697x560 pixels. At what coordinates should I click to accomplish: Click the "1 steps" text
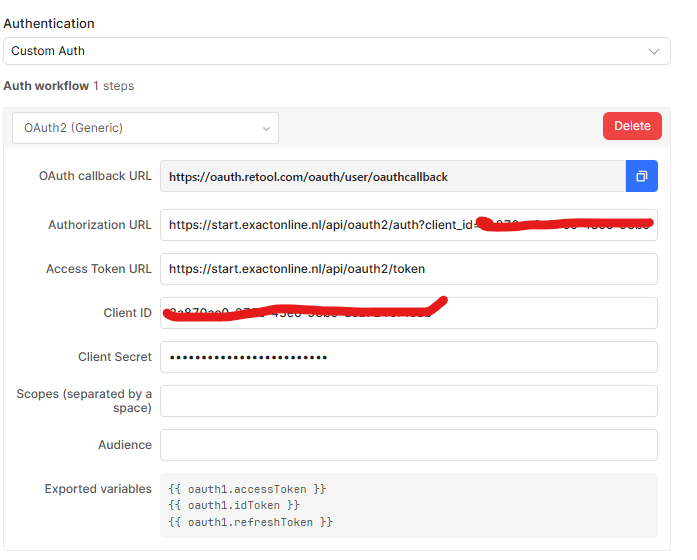click(114, 86)
